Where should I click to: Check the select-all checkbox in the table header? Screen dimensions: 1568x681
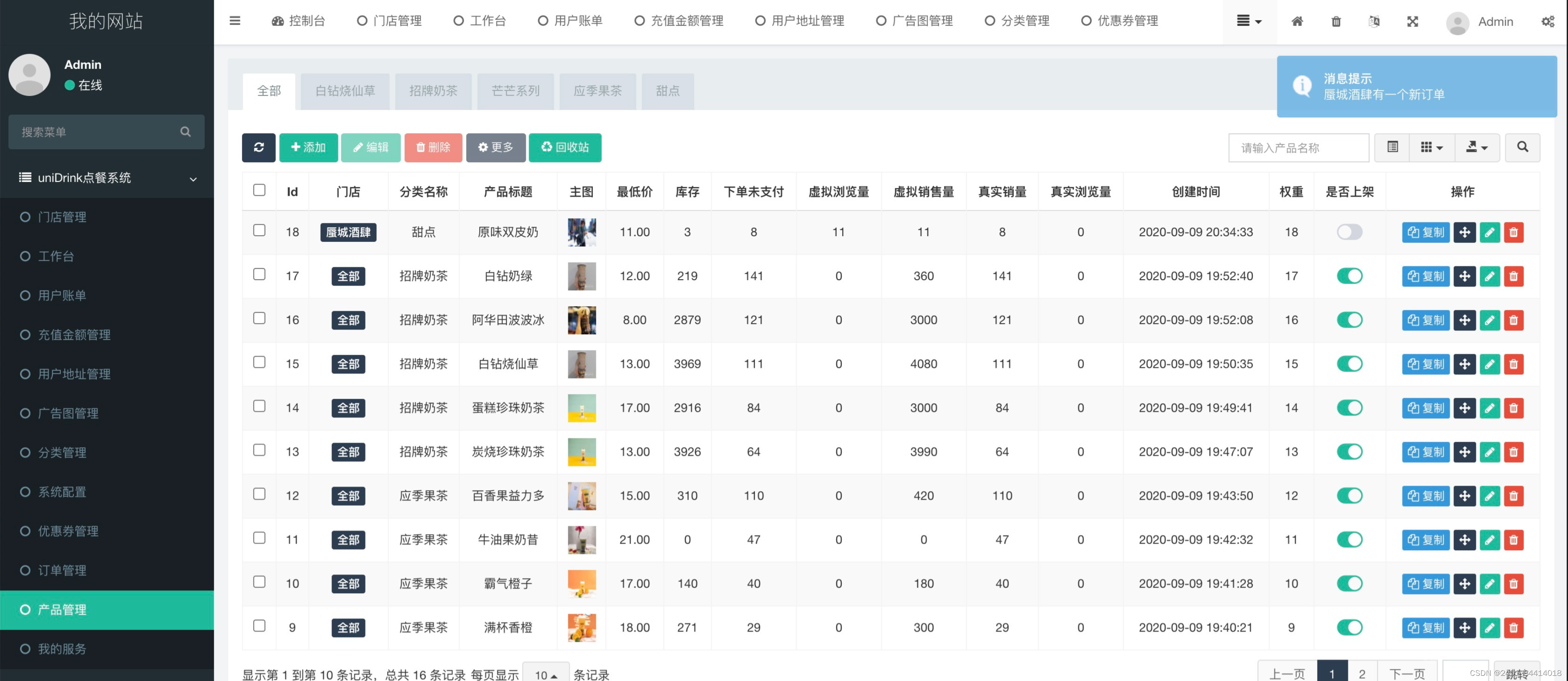point(259,190)
